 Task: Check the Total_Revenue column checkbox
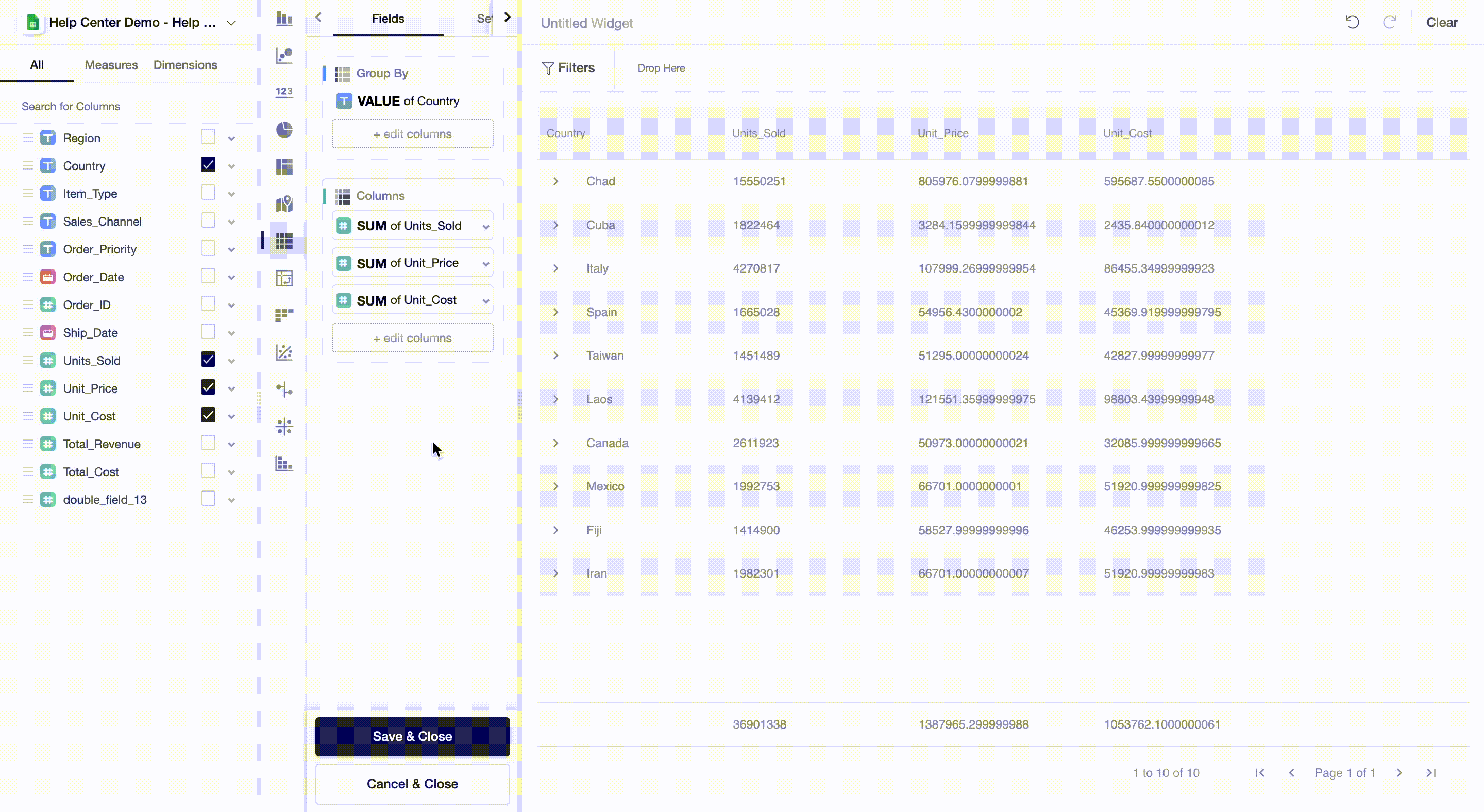tap(208, 443)
